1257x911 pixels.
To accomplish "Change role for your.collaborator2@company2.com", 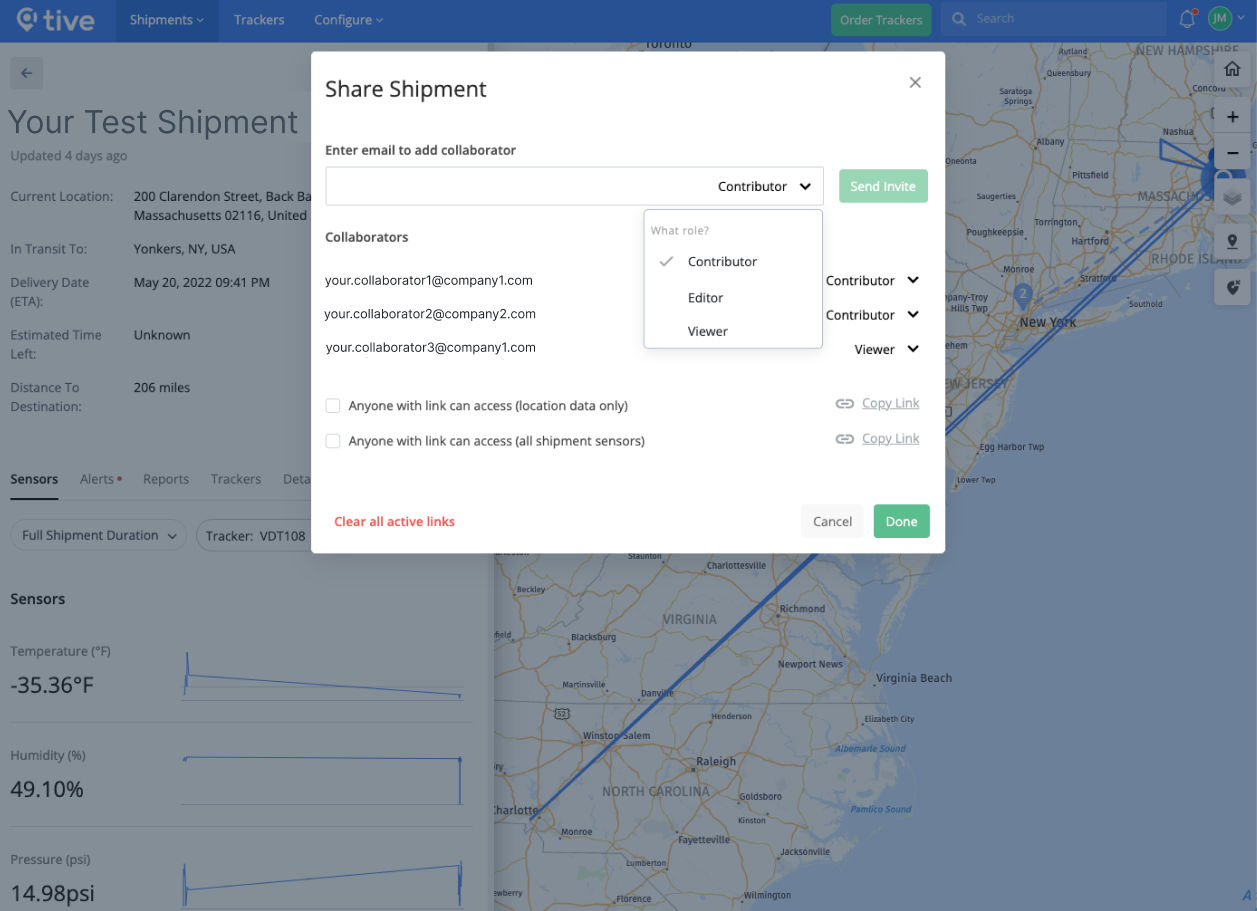I will [872, 315].
